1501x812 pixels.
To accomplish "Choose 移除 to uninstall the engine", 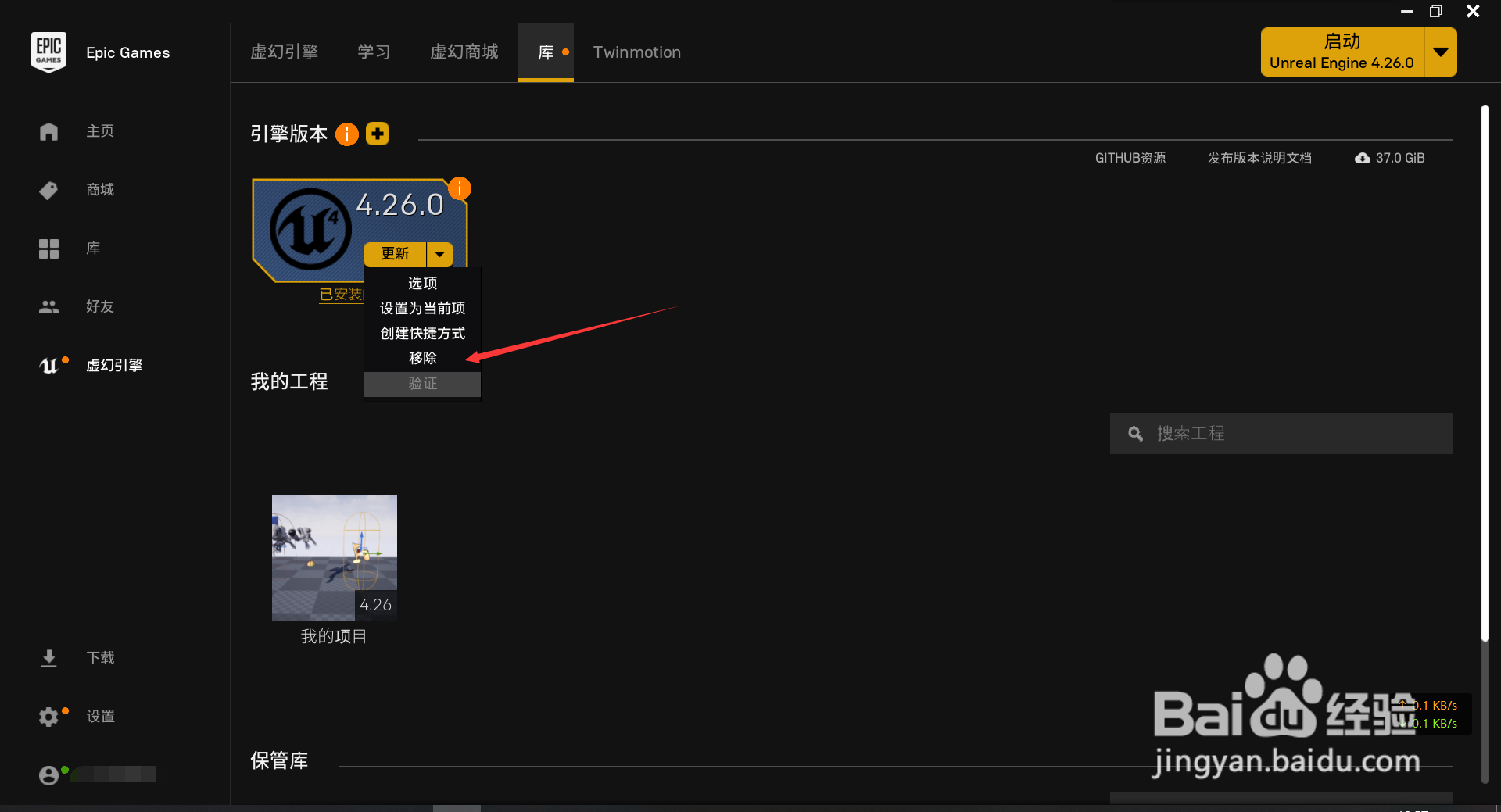I will click(422, 358).
